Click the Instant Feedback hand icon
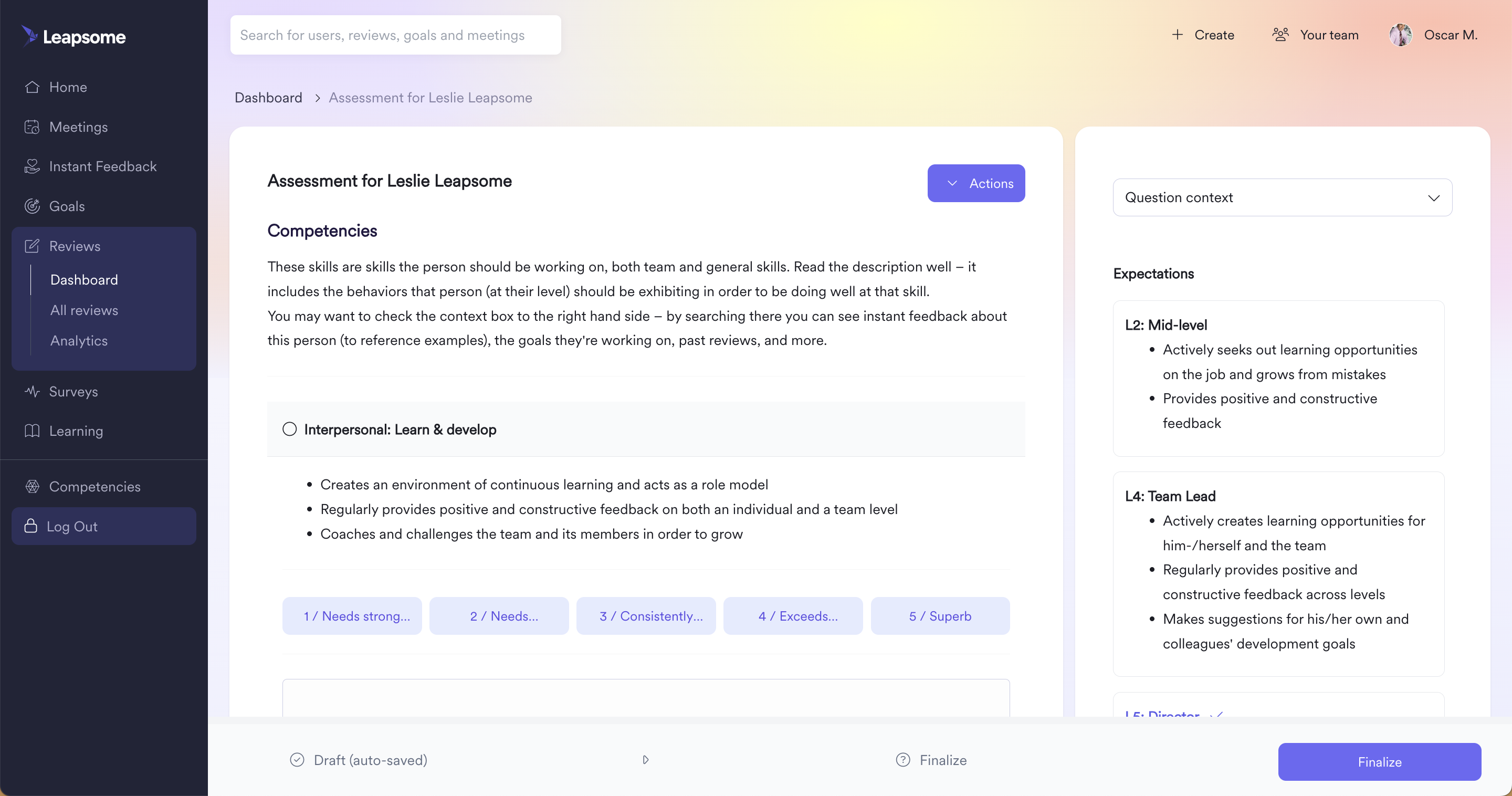1512x796 pixels. [32, 166]
